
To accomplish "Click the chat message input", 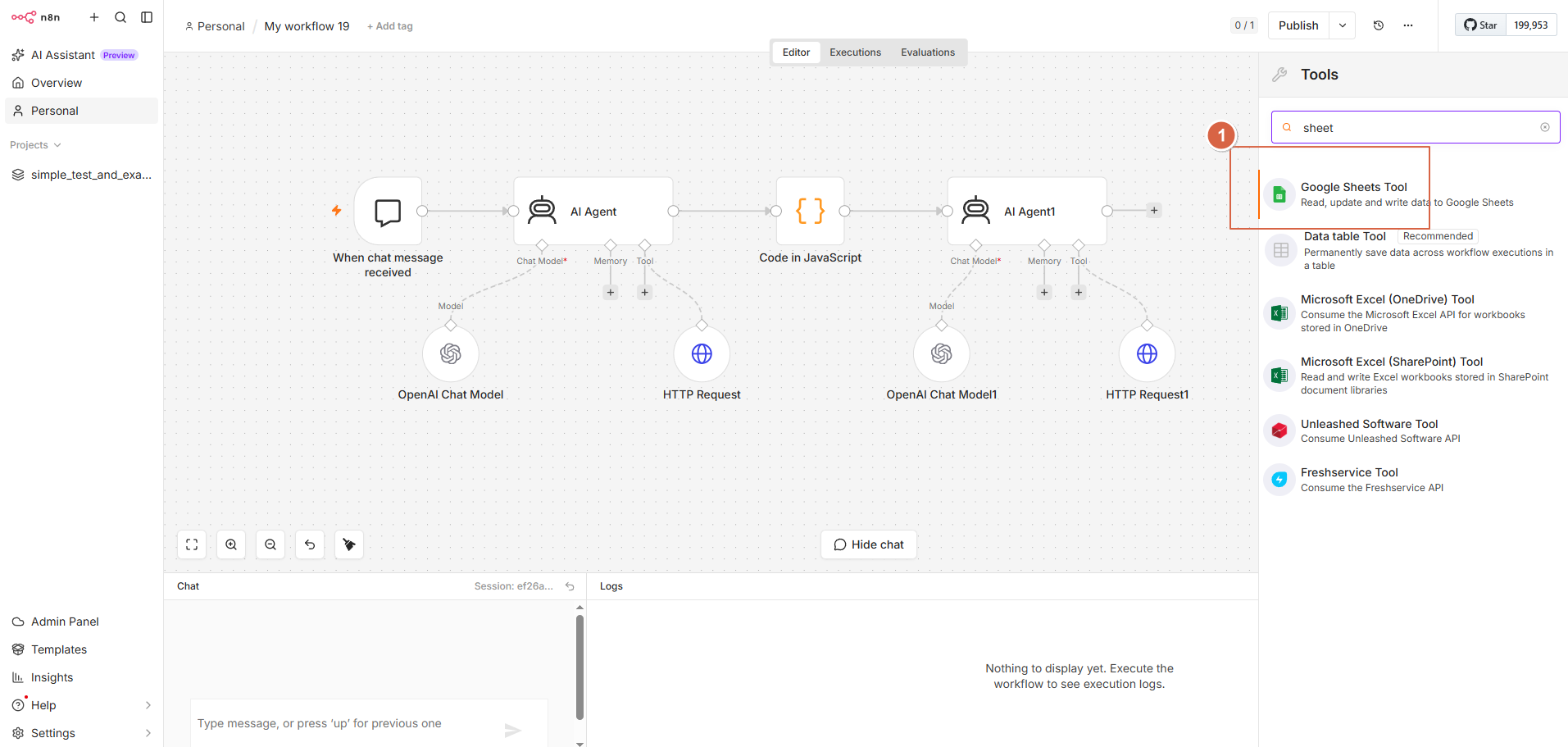I will point(344,723).
